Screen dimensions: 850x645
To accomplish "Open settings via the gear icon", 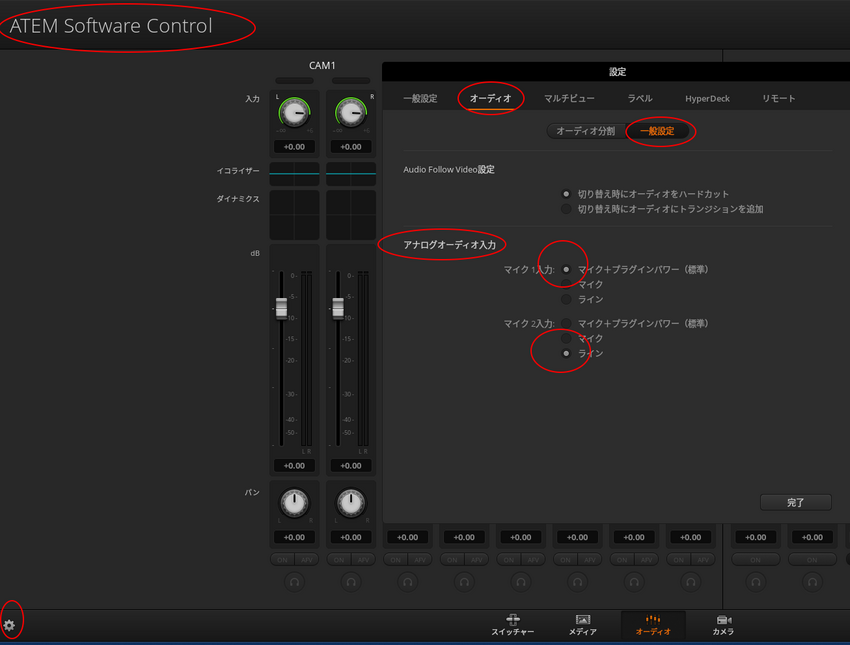I will pos(9,625).
